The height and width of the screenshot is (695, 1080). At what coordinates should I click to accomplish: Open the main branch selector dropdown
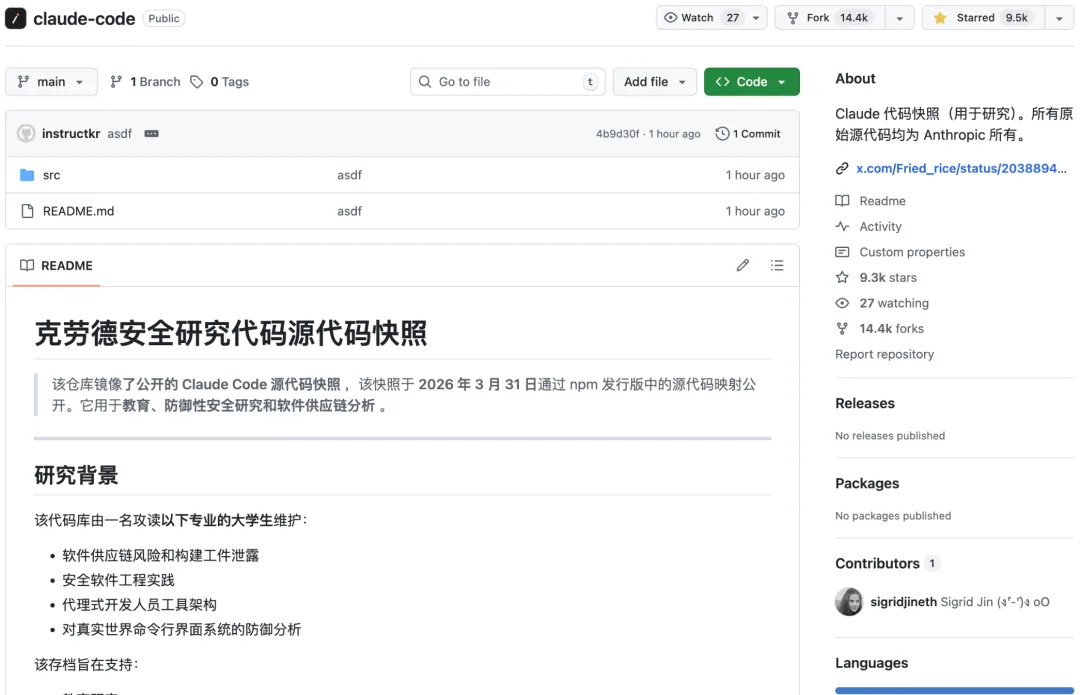pyautogui.click(x=51, y=81)
